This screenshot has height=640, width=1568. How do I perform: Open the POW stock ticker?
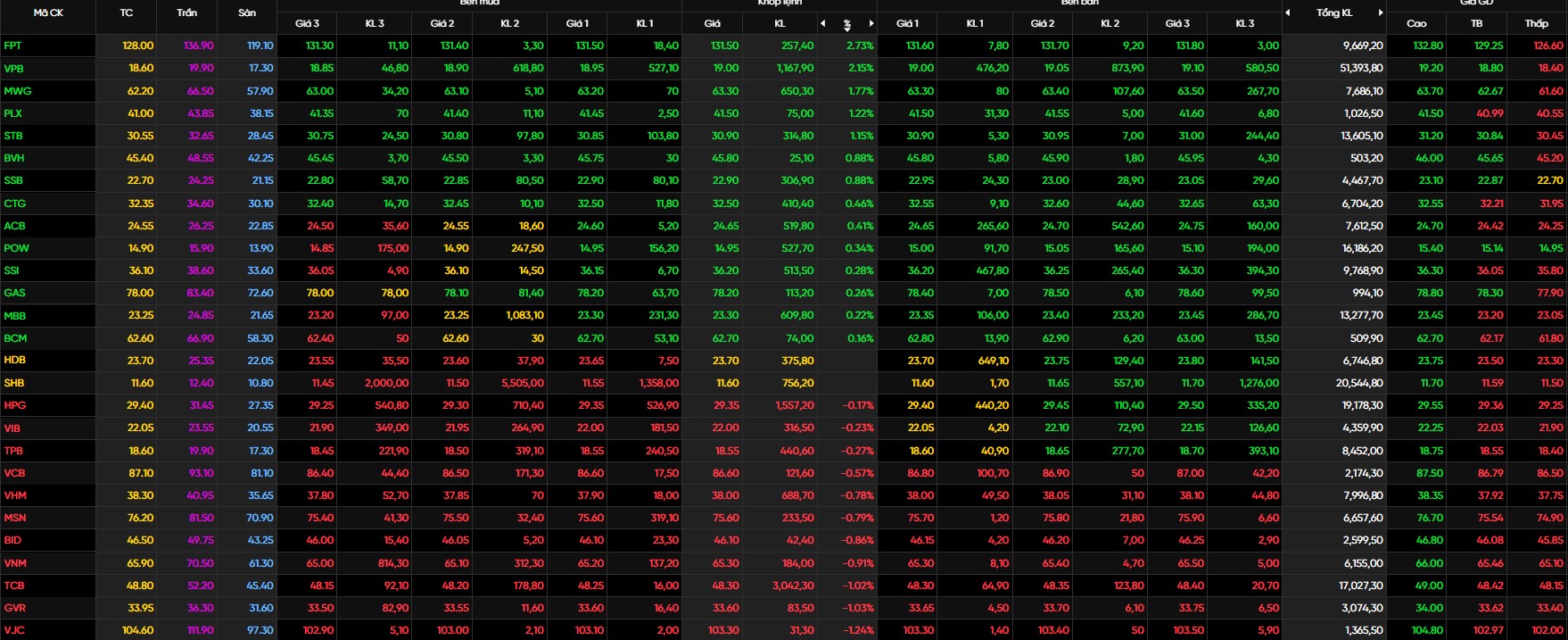pyautogui.click(x=16, y=248)
